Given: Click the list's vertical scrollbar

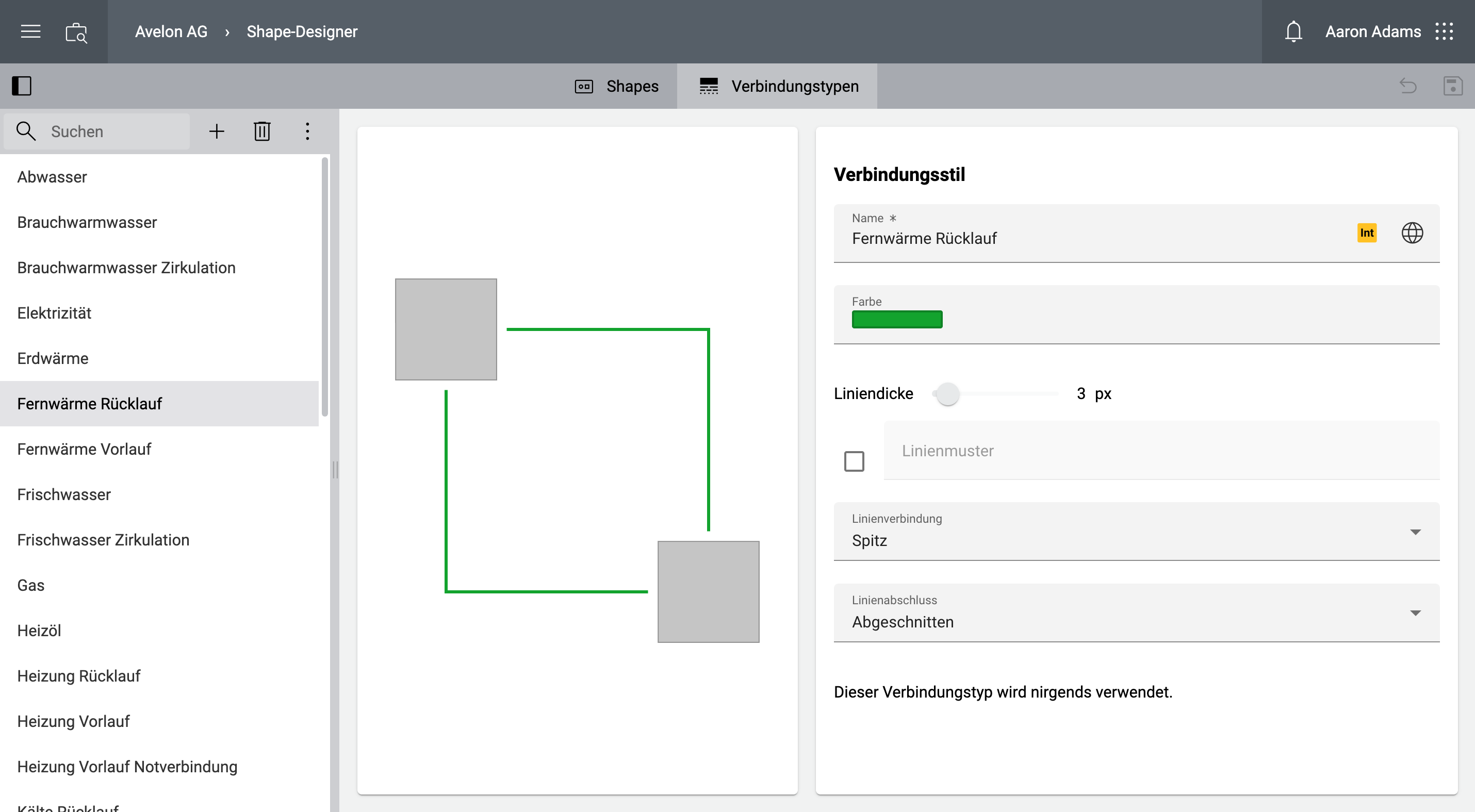Looking at the screenshot, I should (x=325, y=286).
